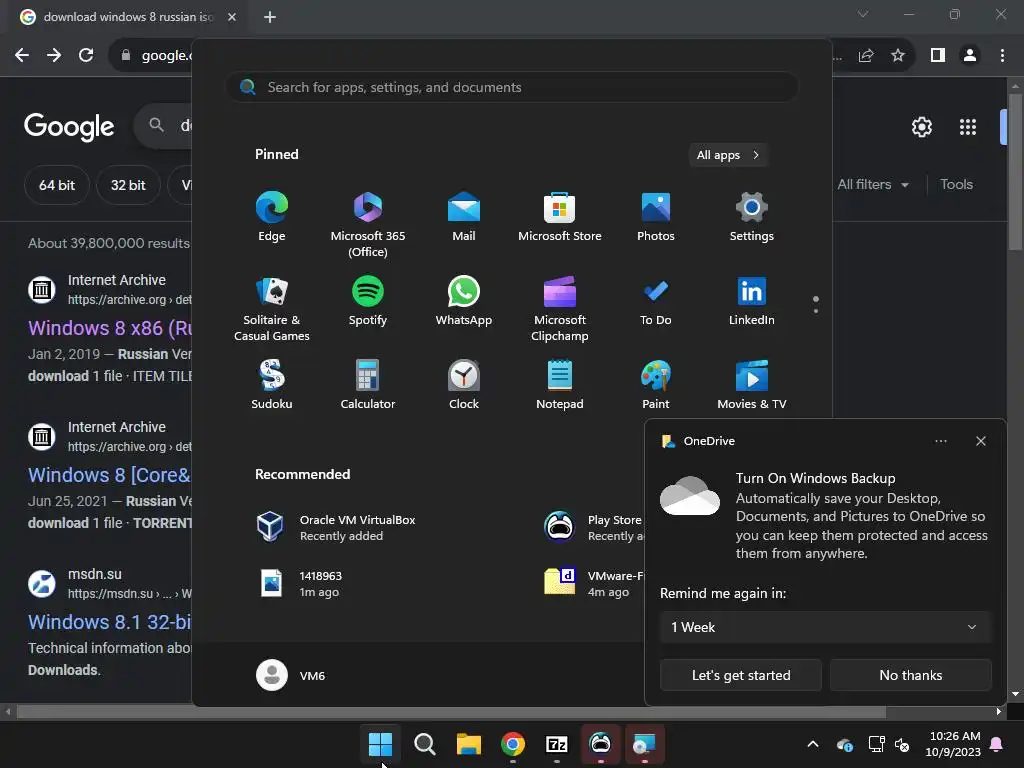The width and height of the screenshot is (1024, 768).
Task: Open the recommended VMware file
Action: click(x=593, y=584)
